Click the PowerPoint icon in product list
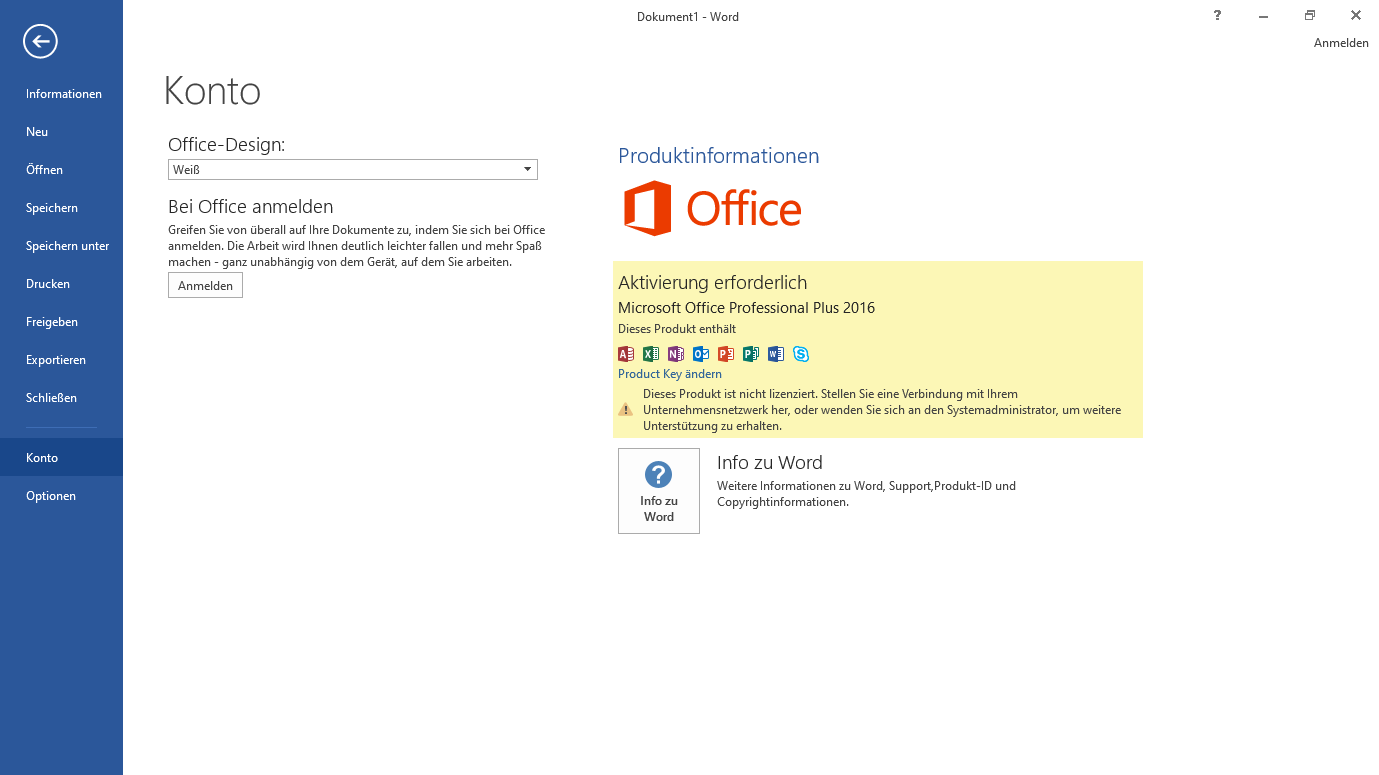Viewport: 1379px width, 775px height. [x=726, y=354]
